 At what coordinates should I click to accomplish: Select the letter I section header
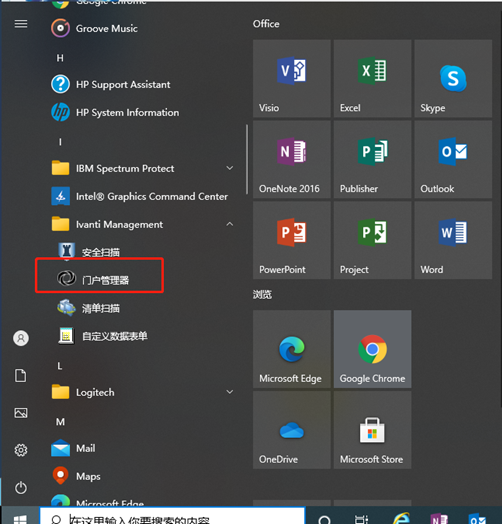[x=60, y=142]
